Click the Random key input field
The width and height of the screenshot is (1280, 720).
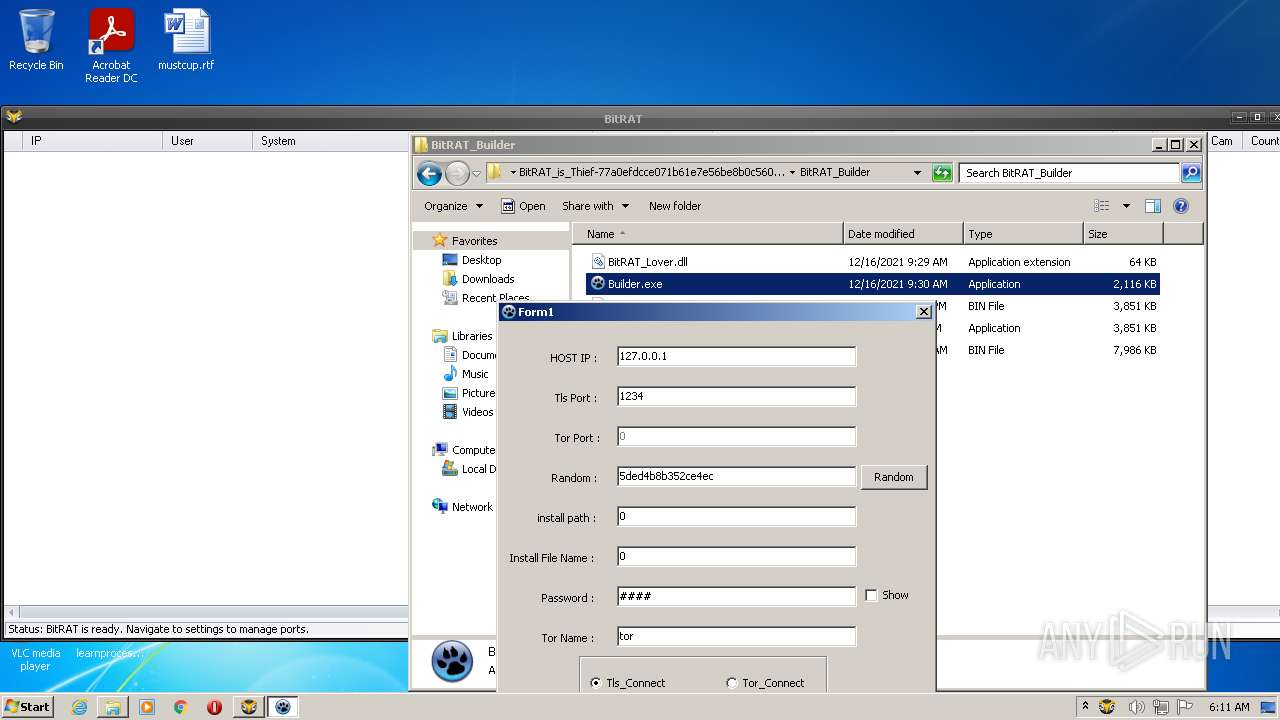pos(737,476)
